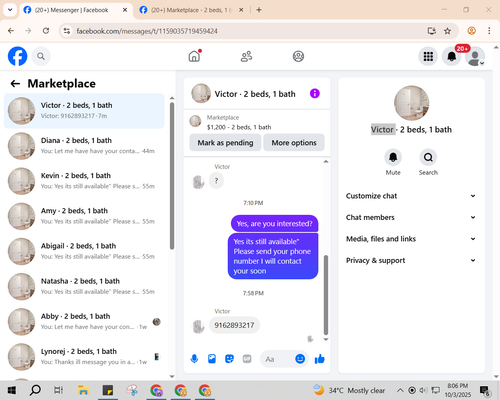View site information icon in address bar
The image size is (500, 400).
pos(67,31)
